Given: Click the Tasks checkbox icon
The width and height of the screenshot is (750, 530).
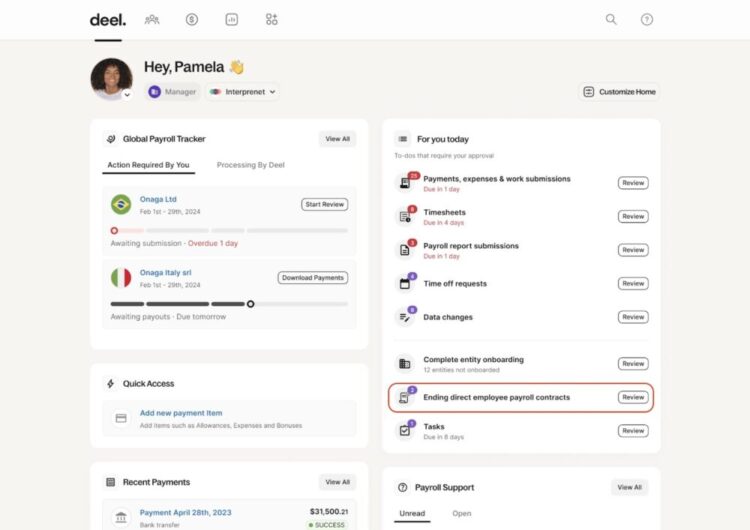Looking at the screenshot, I should click(x=405, y=431).
